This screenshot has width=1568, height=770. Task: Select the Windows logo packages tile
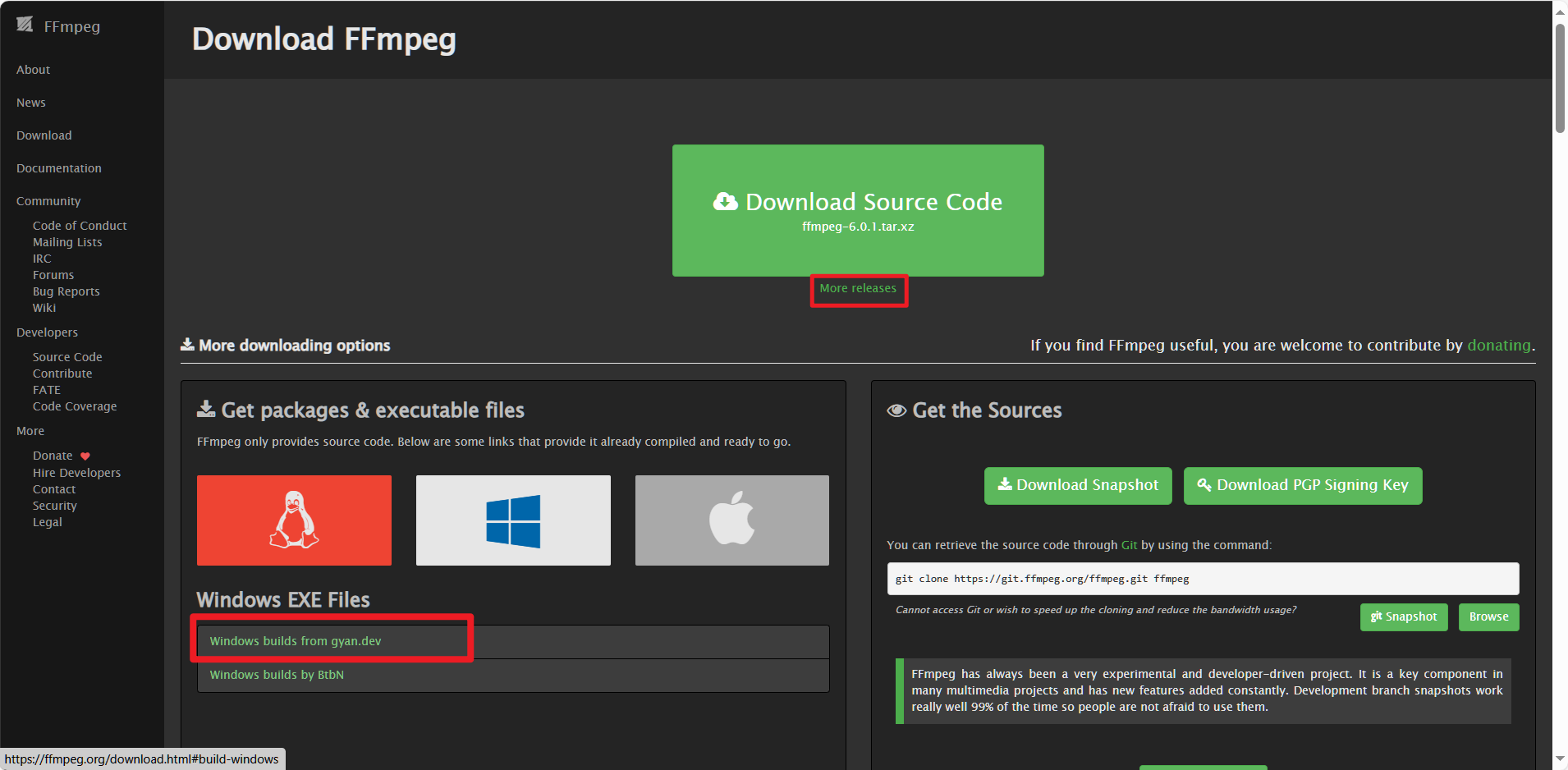[x=513, y=520]
